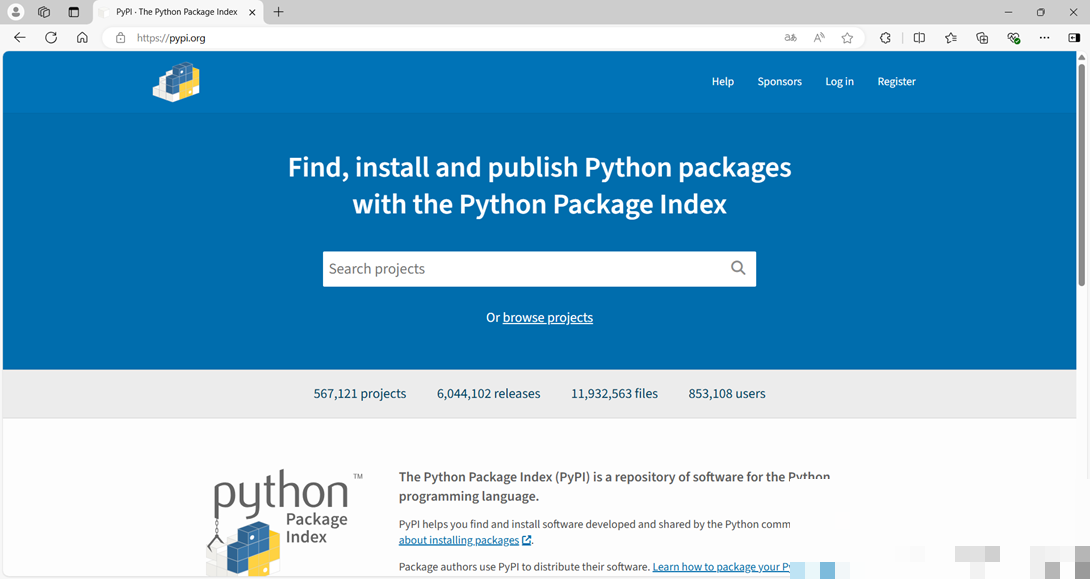Viewport: 1090px width, 579px height.
Task: Click Register
Action: [x=896, y=81]
